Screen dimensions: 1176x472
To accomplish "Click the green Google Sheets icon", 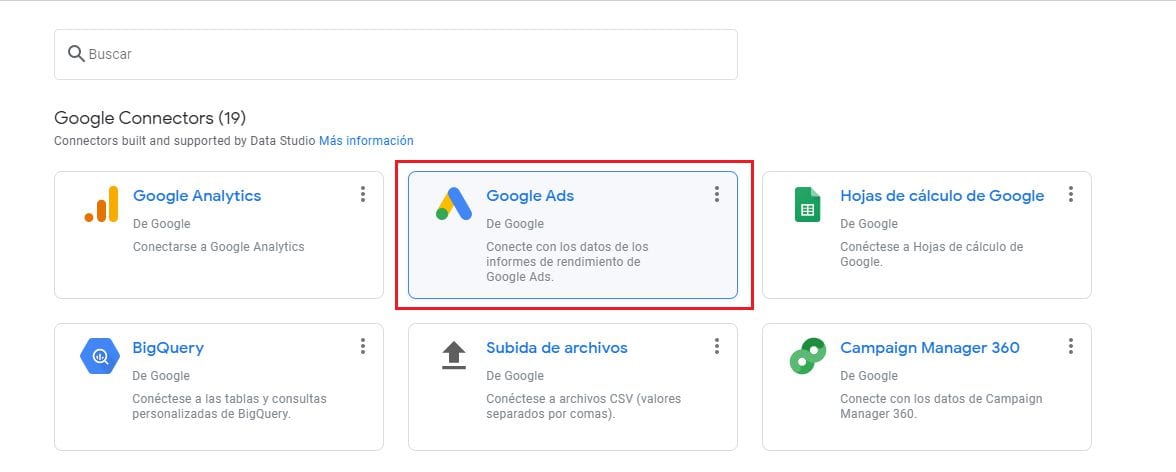I will pos(807,204).
